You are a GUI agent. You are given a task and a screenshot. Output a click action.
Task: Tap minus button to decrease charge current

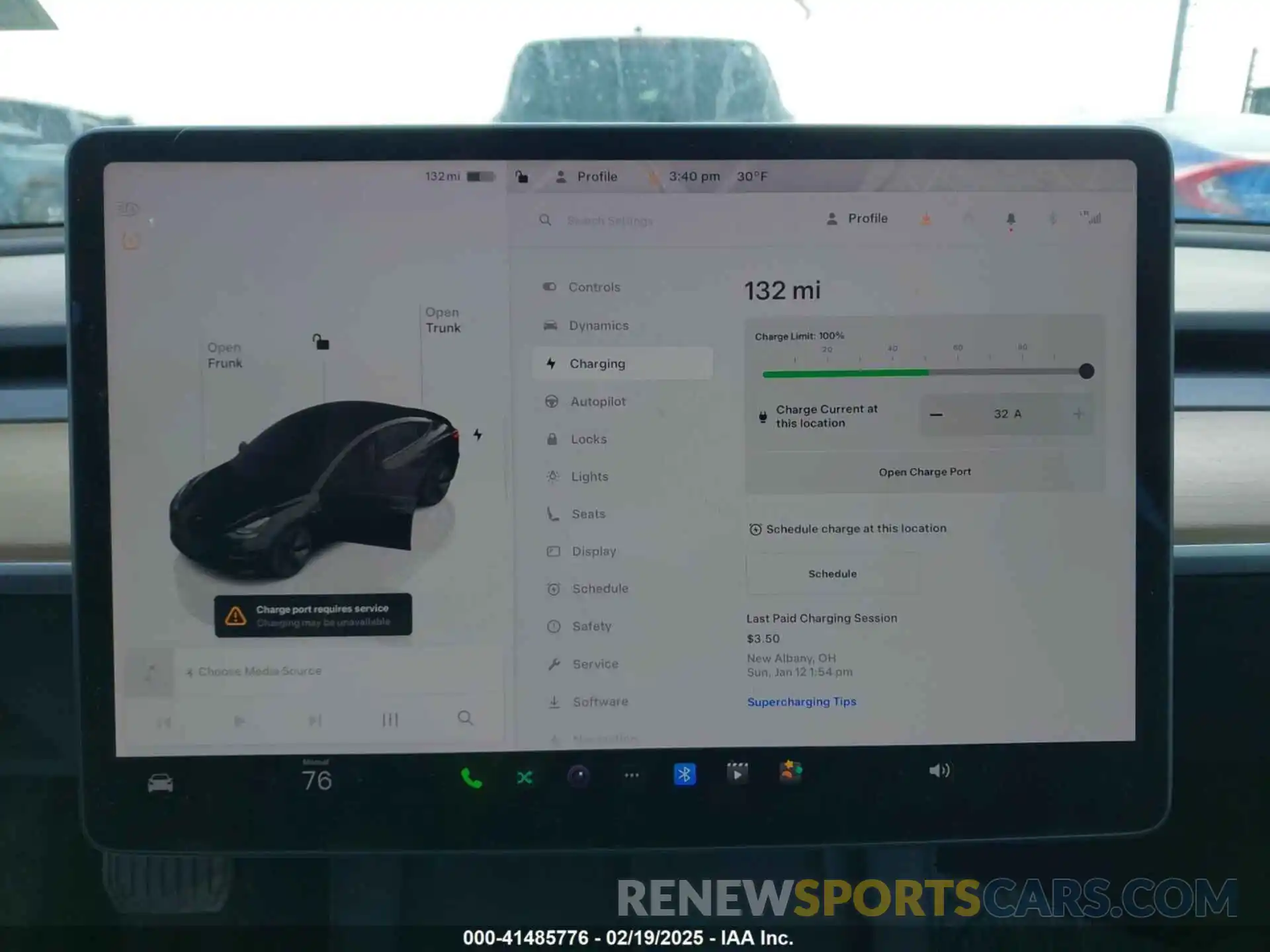[935, 414]
